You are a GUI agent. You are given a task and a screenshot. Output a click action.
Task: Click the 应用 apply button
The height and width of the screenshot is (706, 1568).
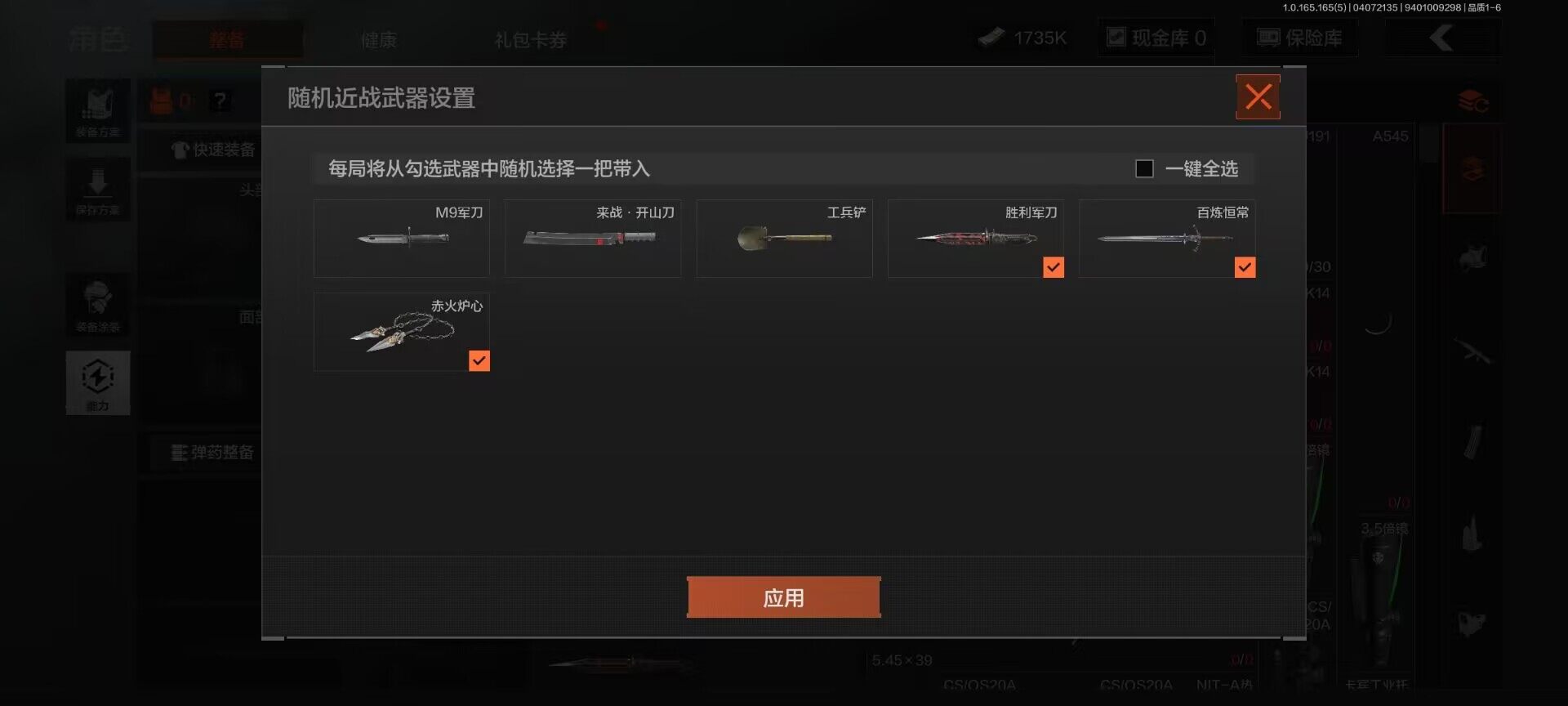click(x=784, y=597)
